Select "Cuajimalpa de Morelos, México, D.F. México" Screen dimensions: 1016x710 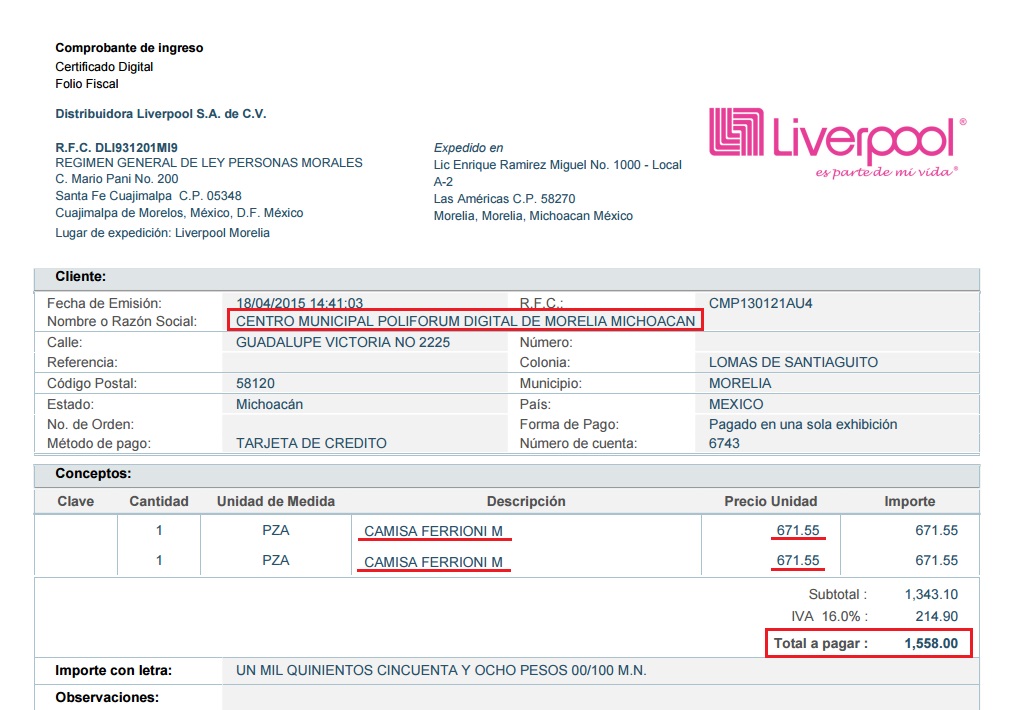[179, 213]
